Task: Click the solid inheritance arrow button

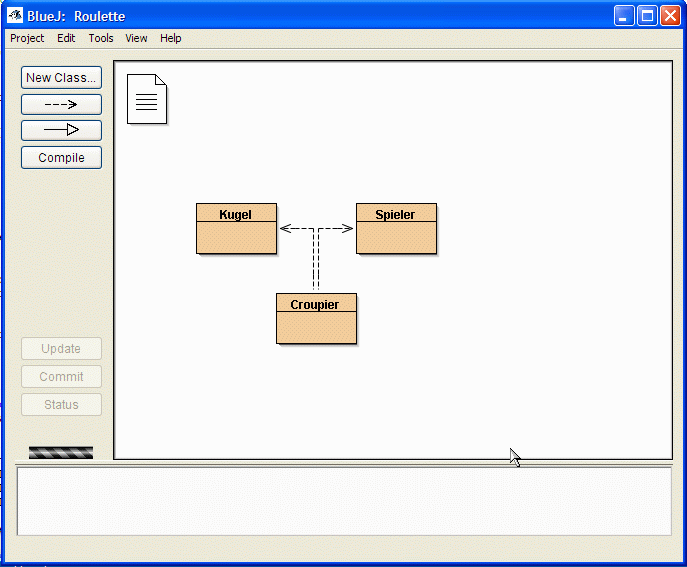Action: tap(61, 130)
